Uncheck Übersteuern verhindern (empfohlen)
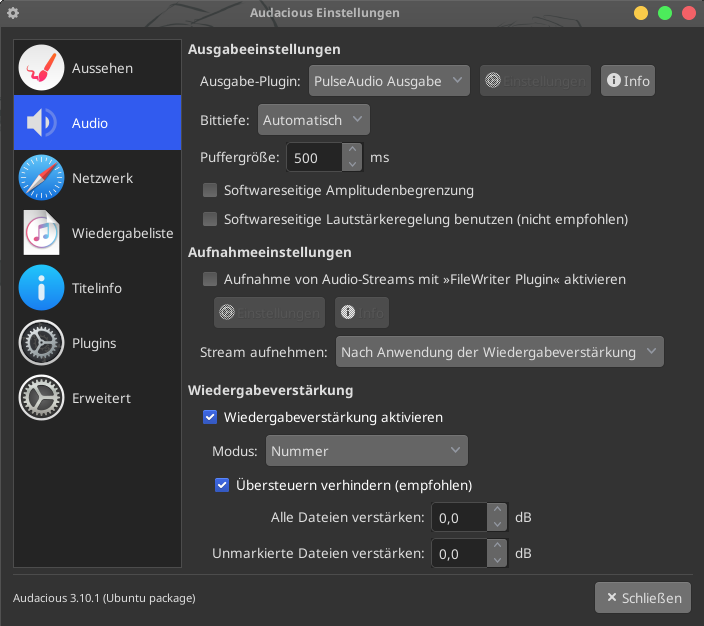 [222, 485]
